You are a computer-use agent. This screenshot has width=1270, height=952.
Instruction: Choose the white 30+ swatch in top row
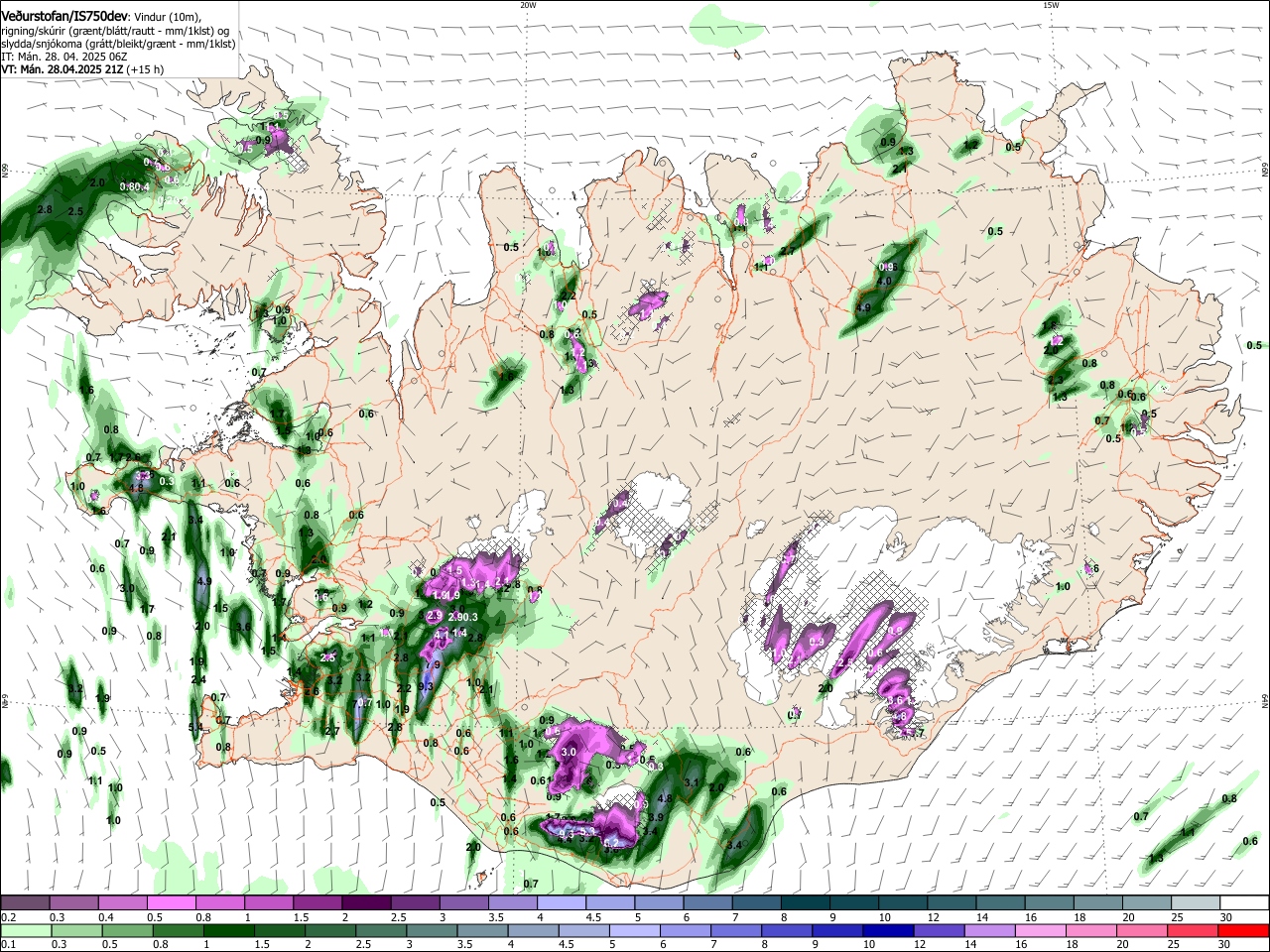(1244, 902)
